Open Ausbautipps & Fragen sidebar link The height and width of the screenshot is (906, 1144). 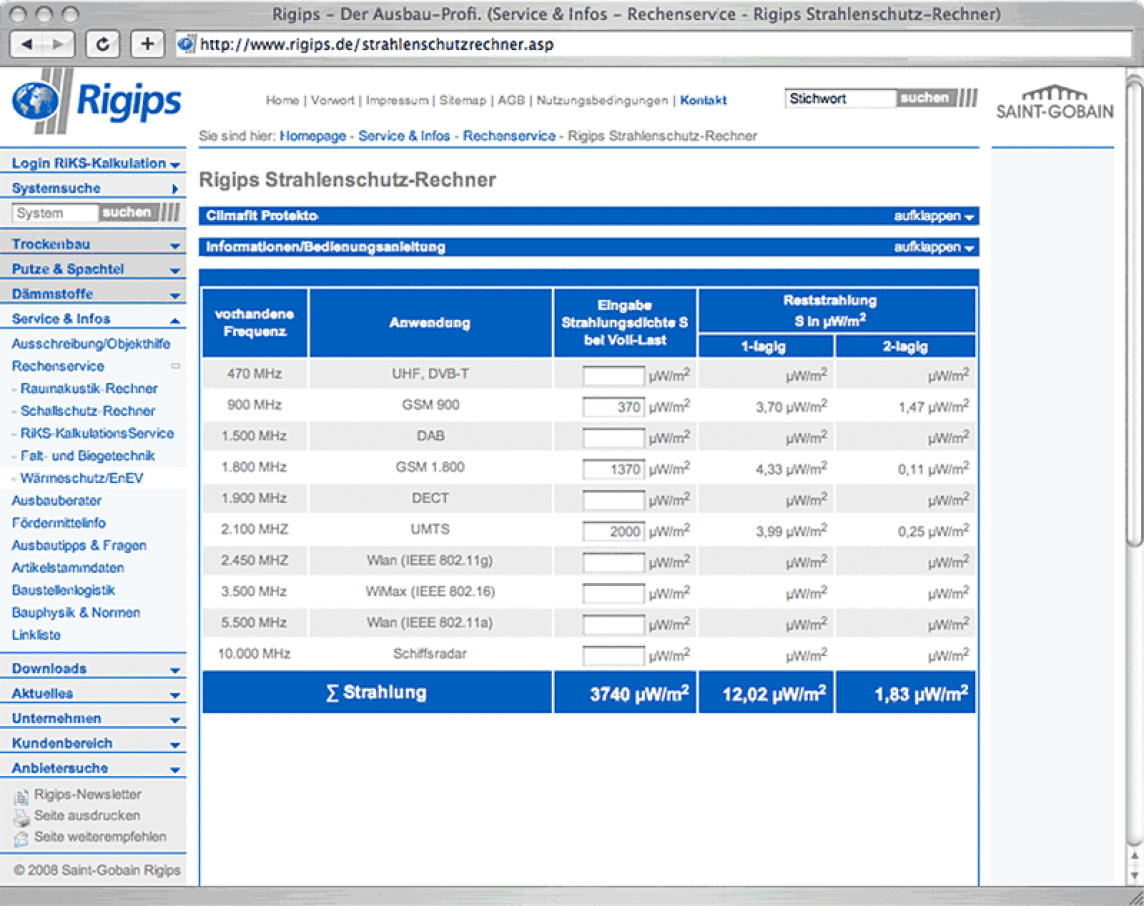(79, 546)
